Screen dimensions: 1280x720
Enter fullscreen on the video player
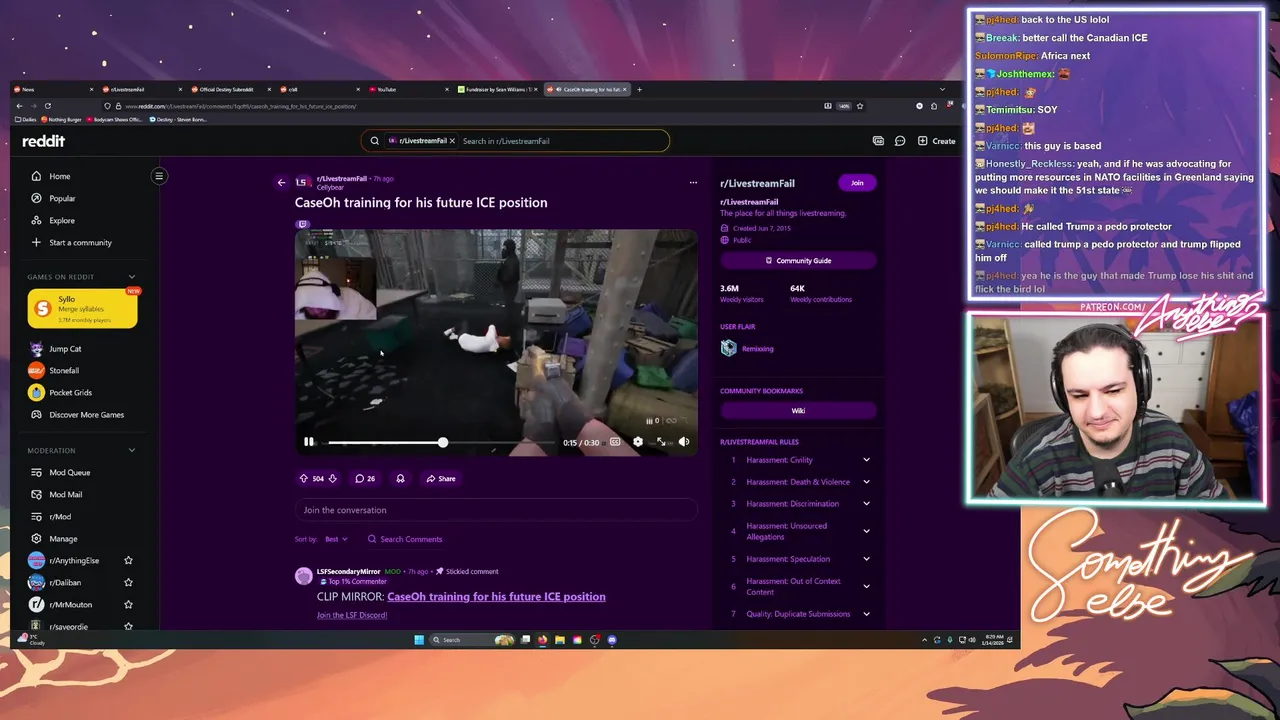tap(661, 442)
